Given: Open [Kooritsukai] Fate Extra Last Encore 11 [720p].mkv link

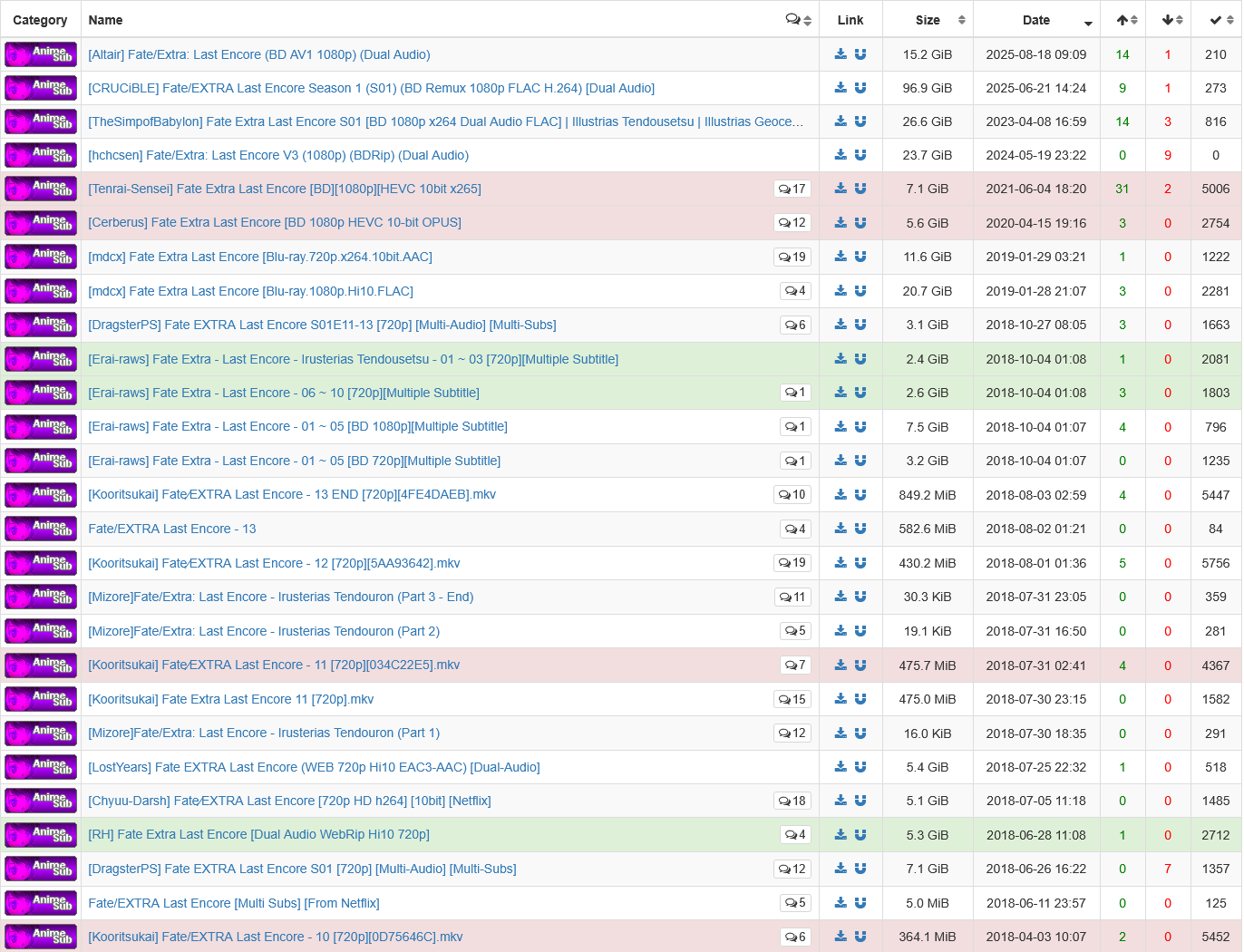Looking at the screenshot, I should (231, 699).
